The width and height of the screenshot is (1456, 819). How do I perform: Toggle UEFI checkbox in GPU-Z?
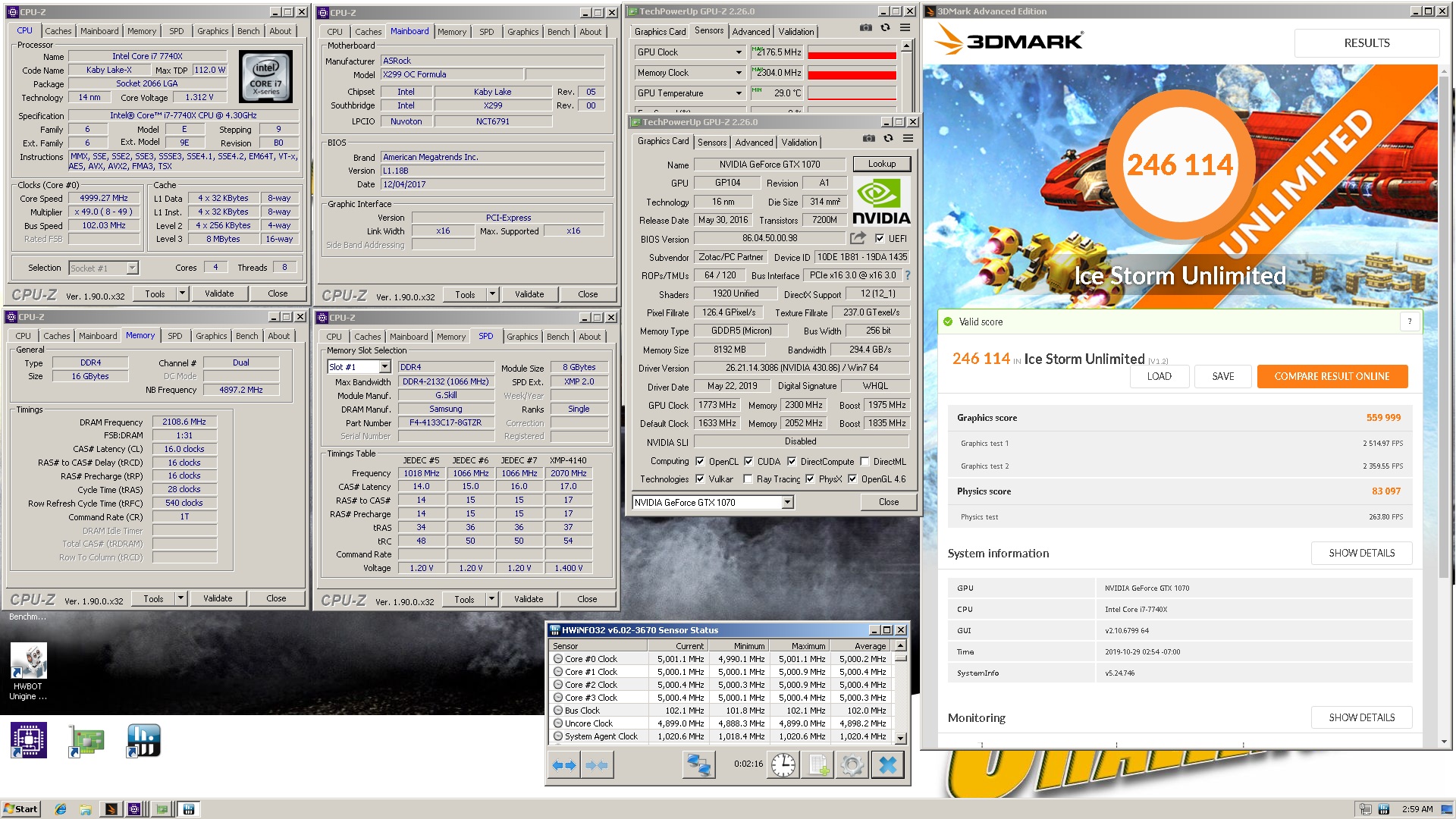[880, 238]
